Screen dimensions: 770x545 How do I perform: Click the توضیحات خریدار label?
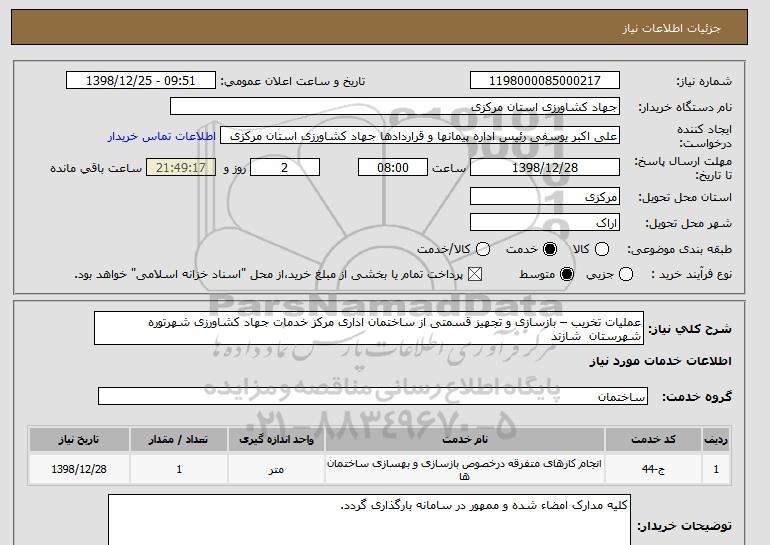click(x=685, y=526)
